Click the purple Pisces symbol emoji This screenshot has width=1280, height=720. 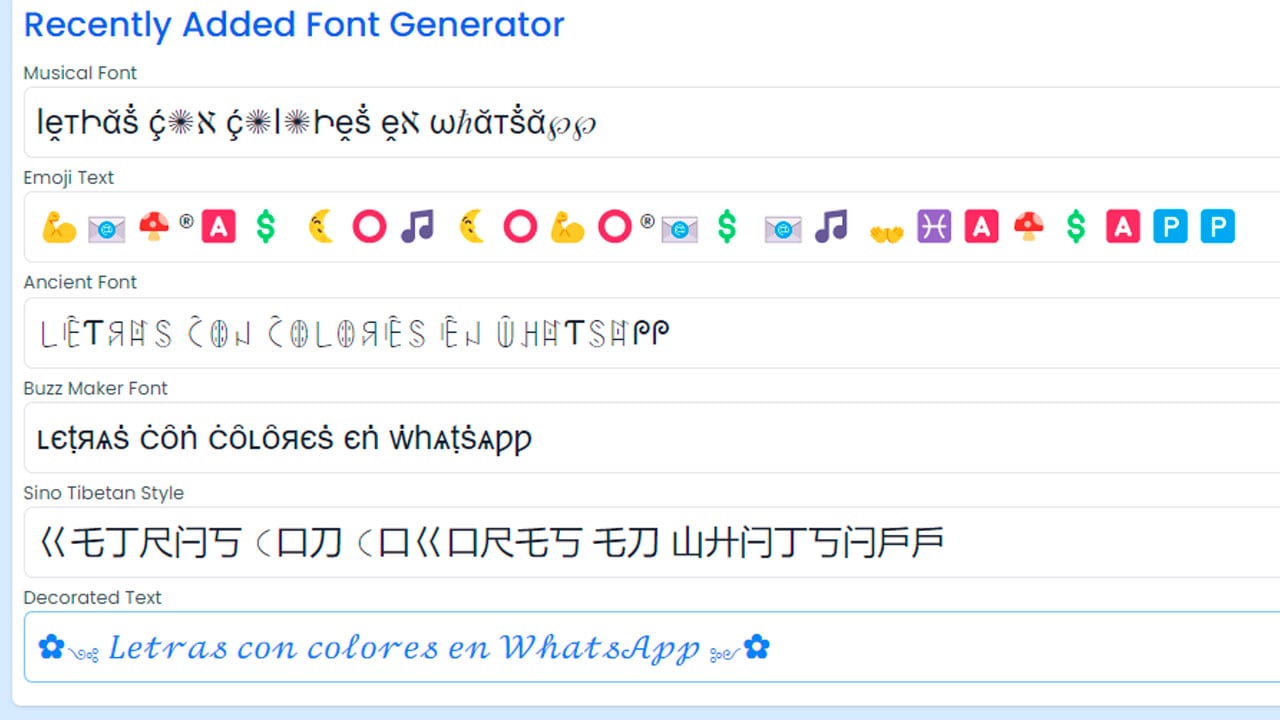(x=934, y=227)
